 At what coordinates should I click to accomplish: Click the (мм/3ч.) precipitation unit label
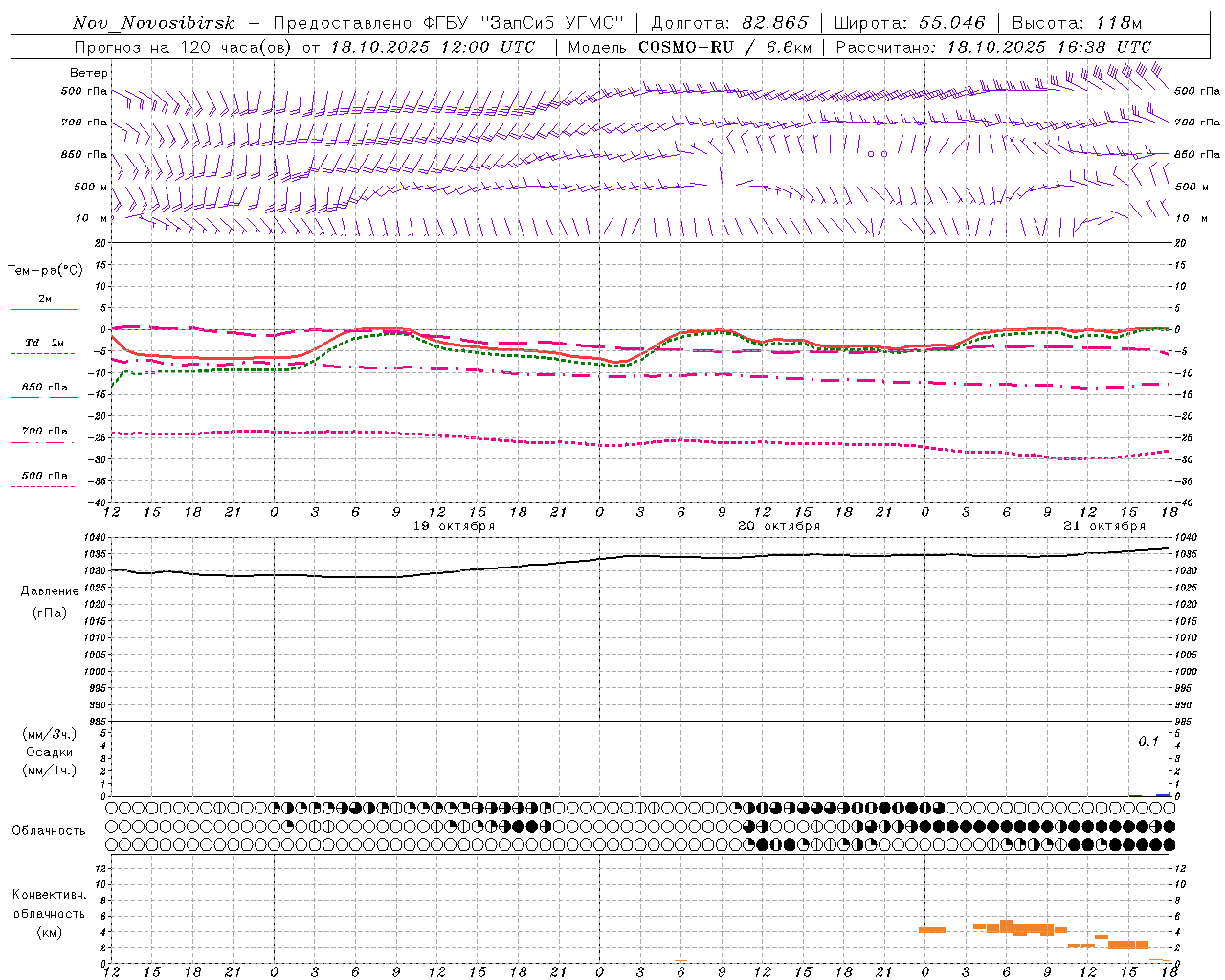click(x=50, y=734)
